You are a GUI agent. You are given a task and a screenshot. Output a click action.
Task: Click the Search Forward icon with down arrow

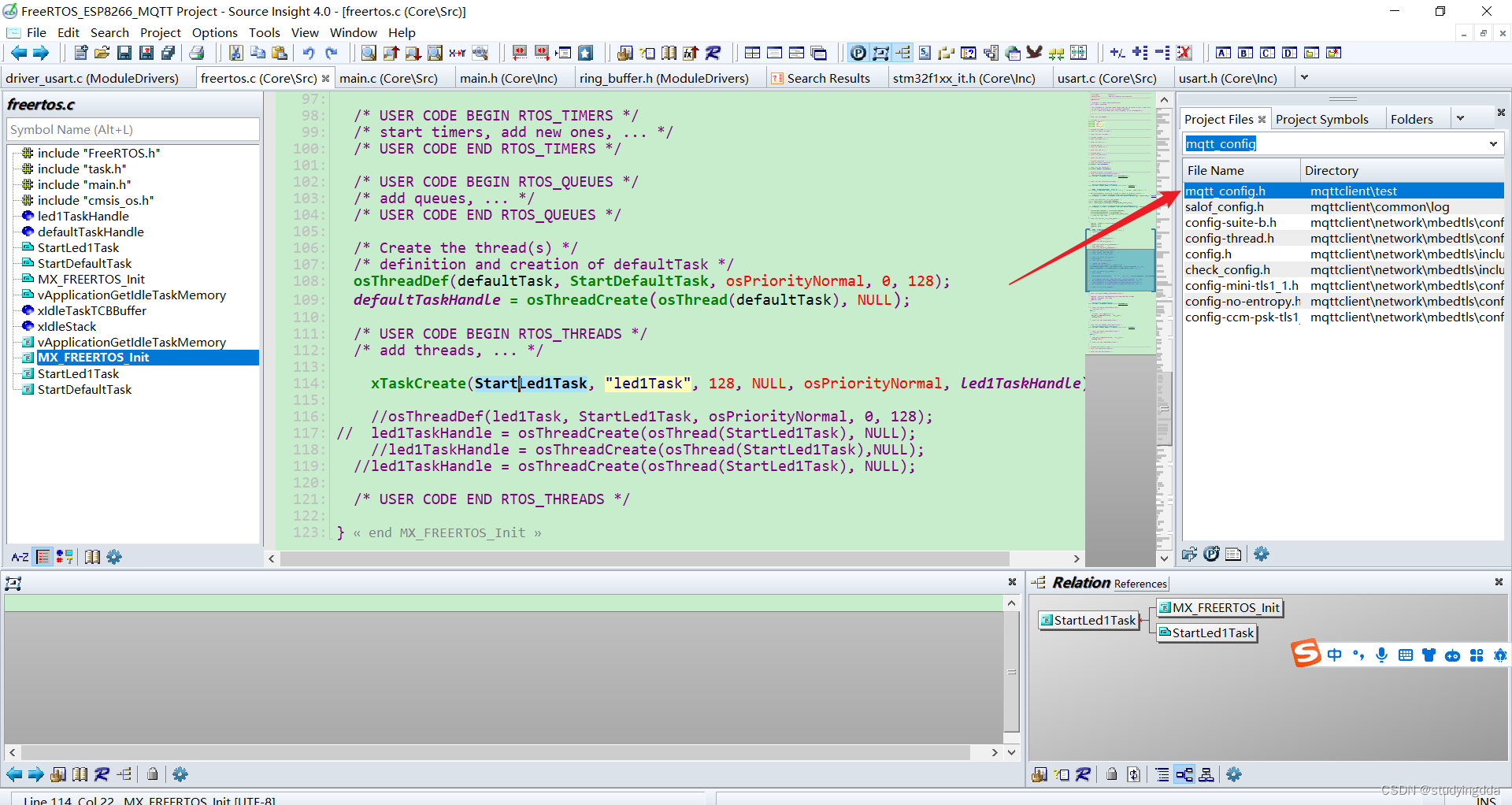click(413, 53)
